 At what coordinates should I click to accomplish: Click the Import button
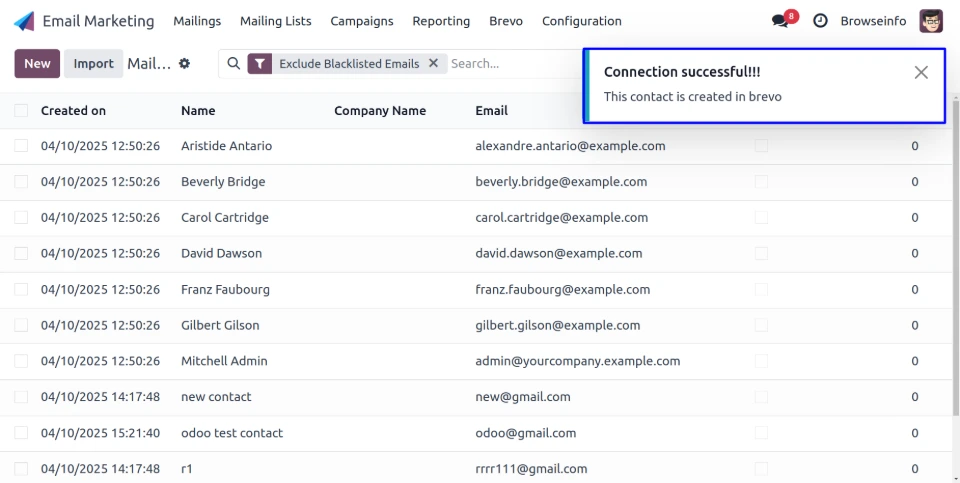point(94,64)
